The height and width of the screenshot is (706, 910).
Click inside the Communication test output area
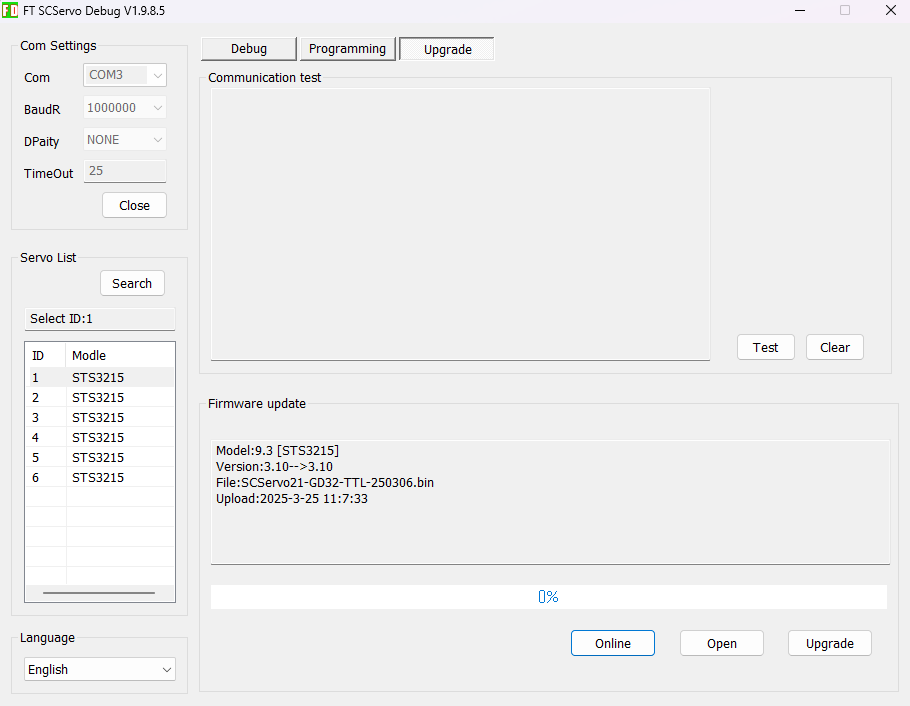pyautogui.click(x=460, y=224)
